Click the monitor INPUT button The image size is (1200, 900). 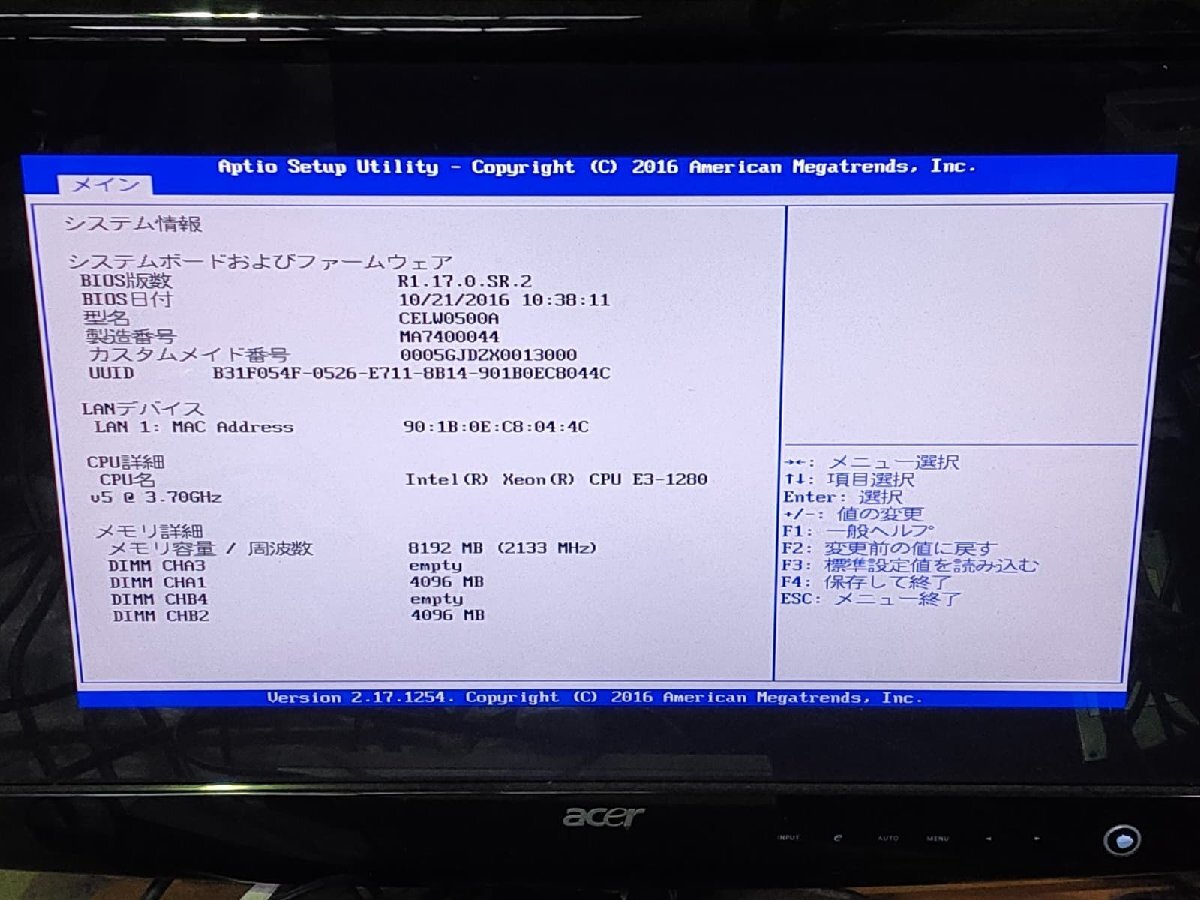[x=788, y=837]
